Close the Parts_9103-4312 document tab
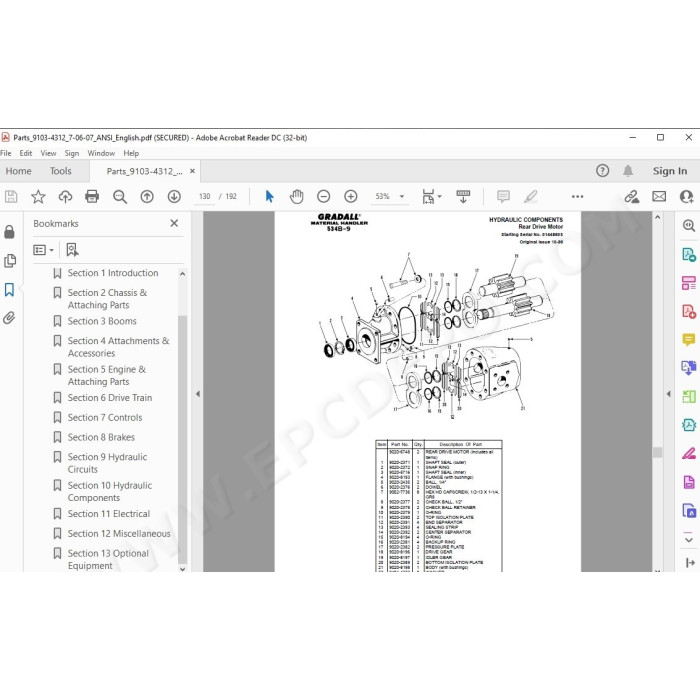The width and height of the screenshot is (700, 700). click(192, 171)
